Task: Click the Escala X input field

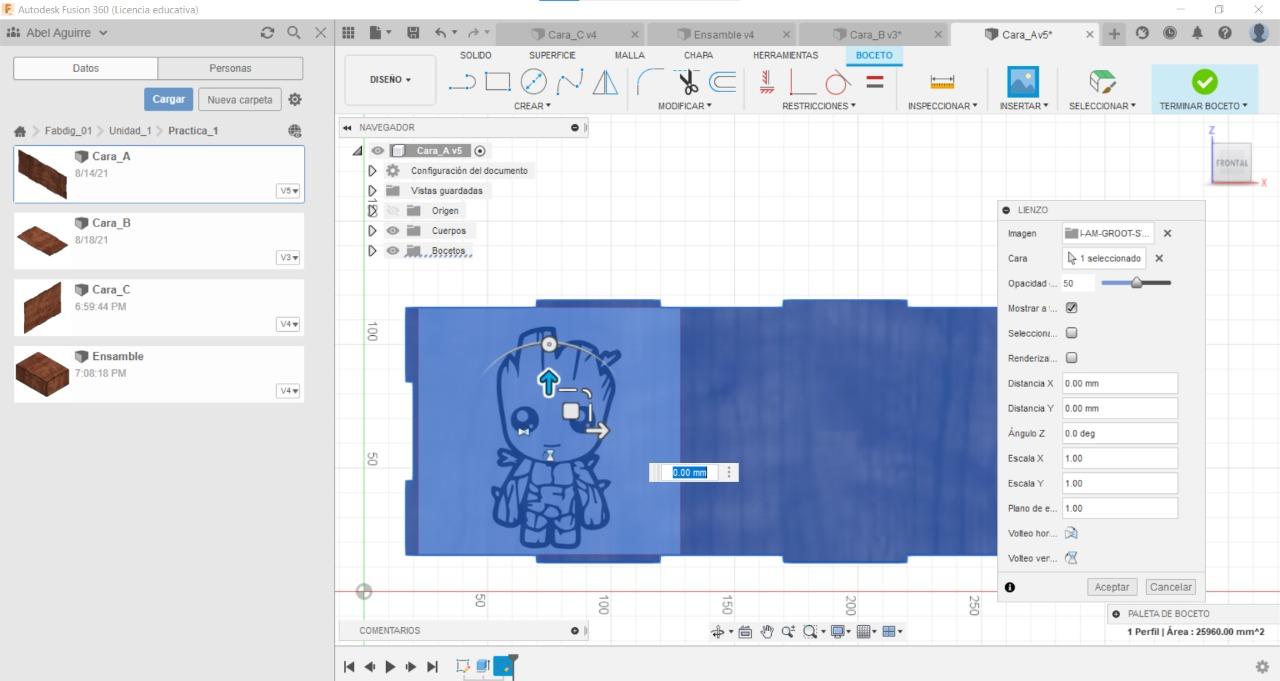Action: (1119, 458)
